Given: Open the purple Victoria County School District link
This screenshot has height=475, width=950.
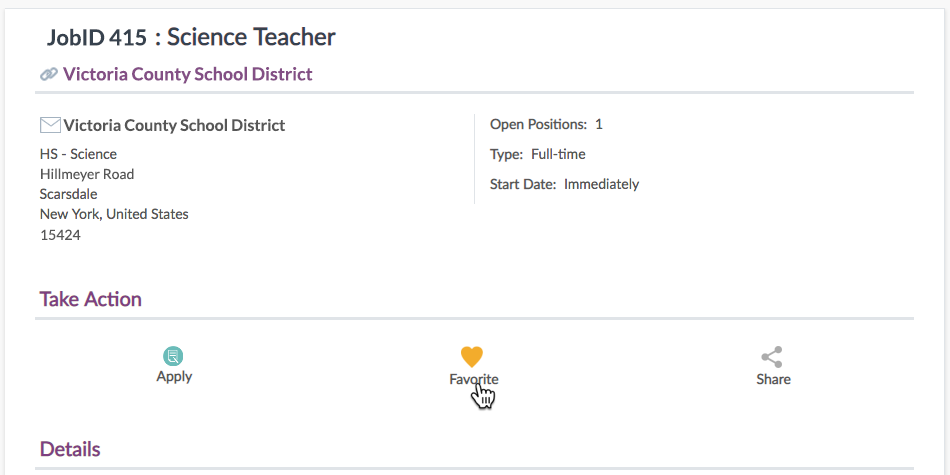Looking at the screenshot, I should coord(188,75).
